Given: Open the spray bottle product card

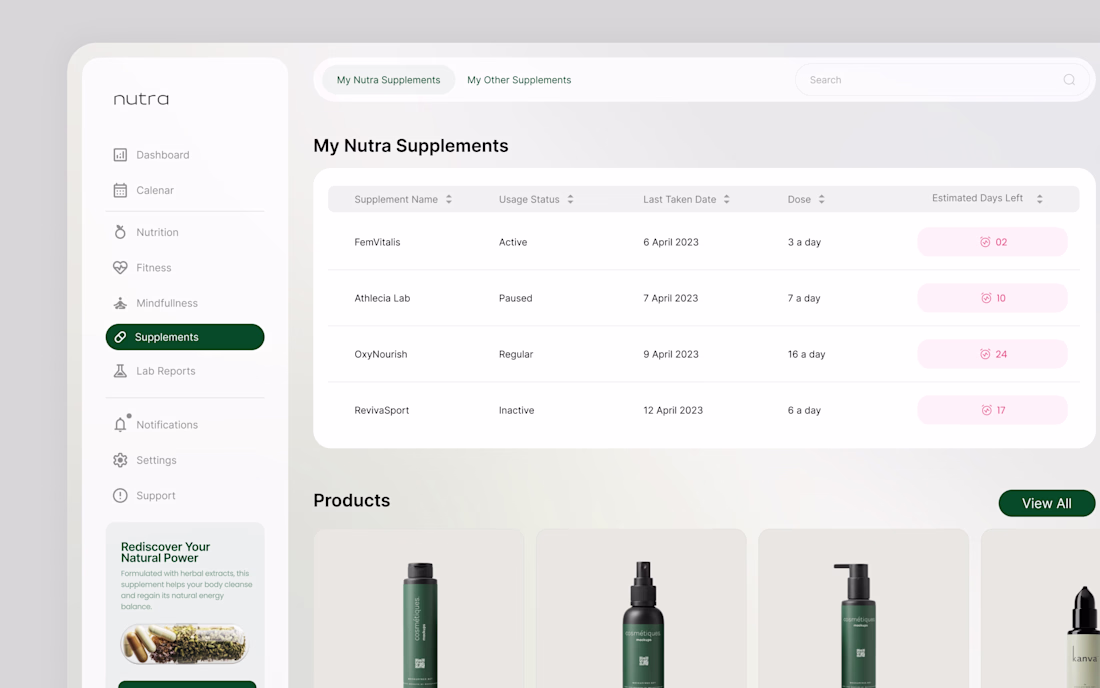Looking at the screenshot, I should coord(641,609).
